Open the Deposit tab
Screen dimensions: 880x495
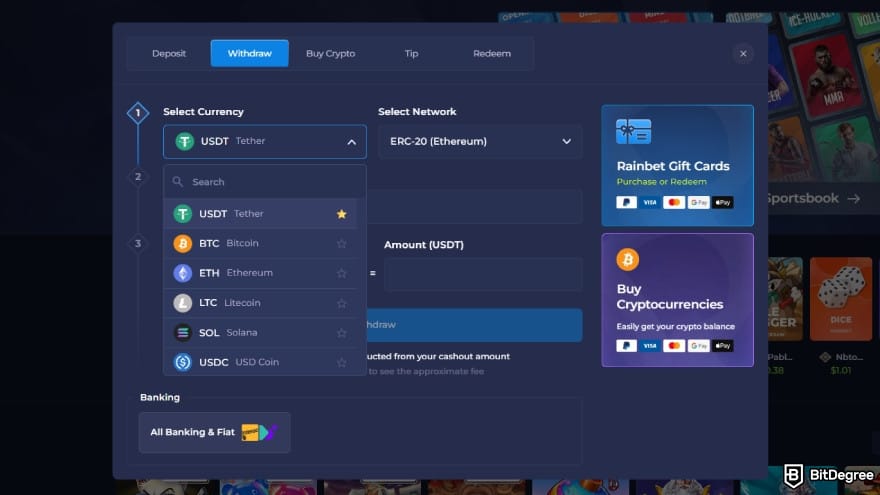coord(168,53)
